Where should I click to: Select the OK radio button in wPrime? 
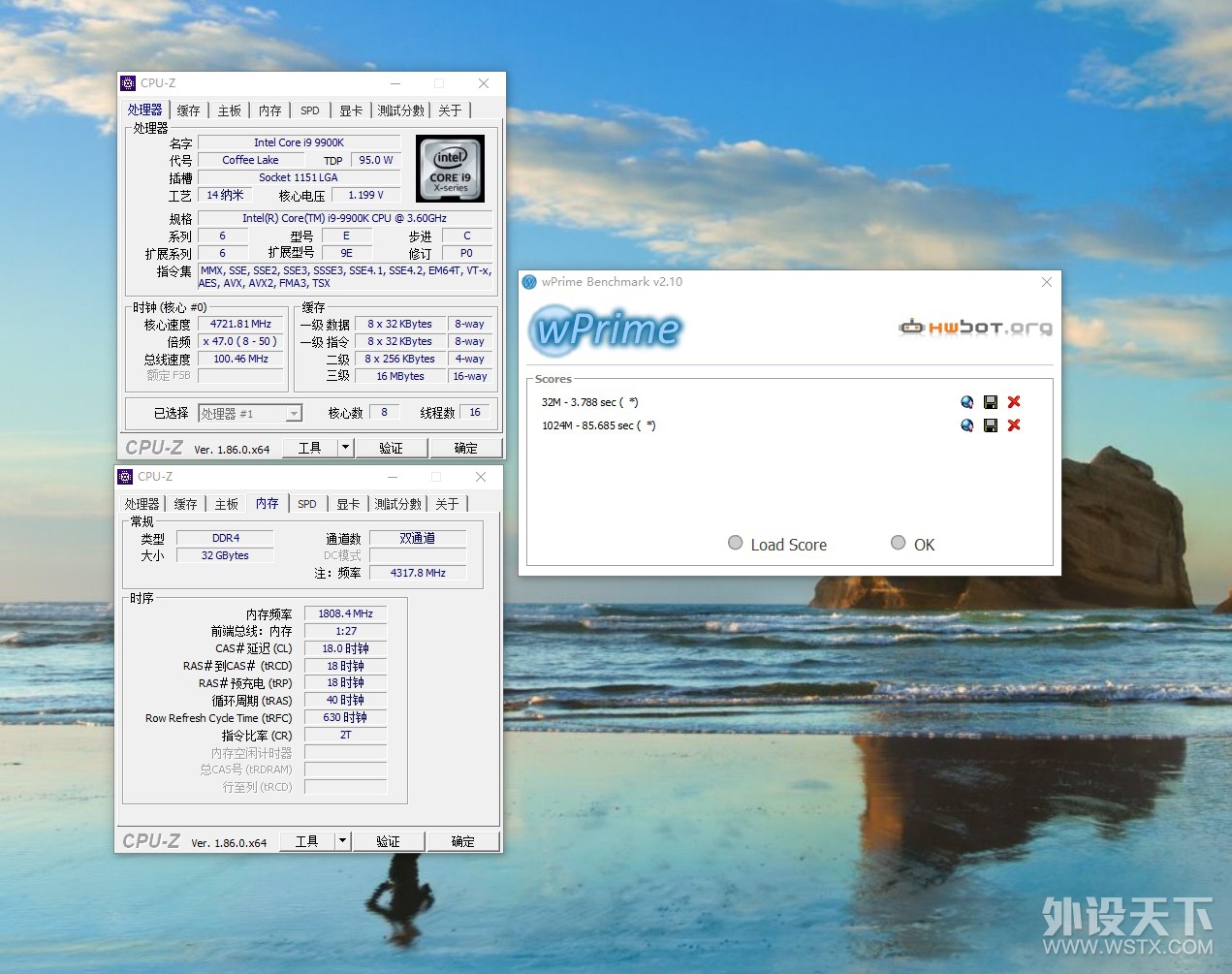coord(899,544)
